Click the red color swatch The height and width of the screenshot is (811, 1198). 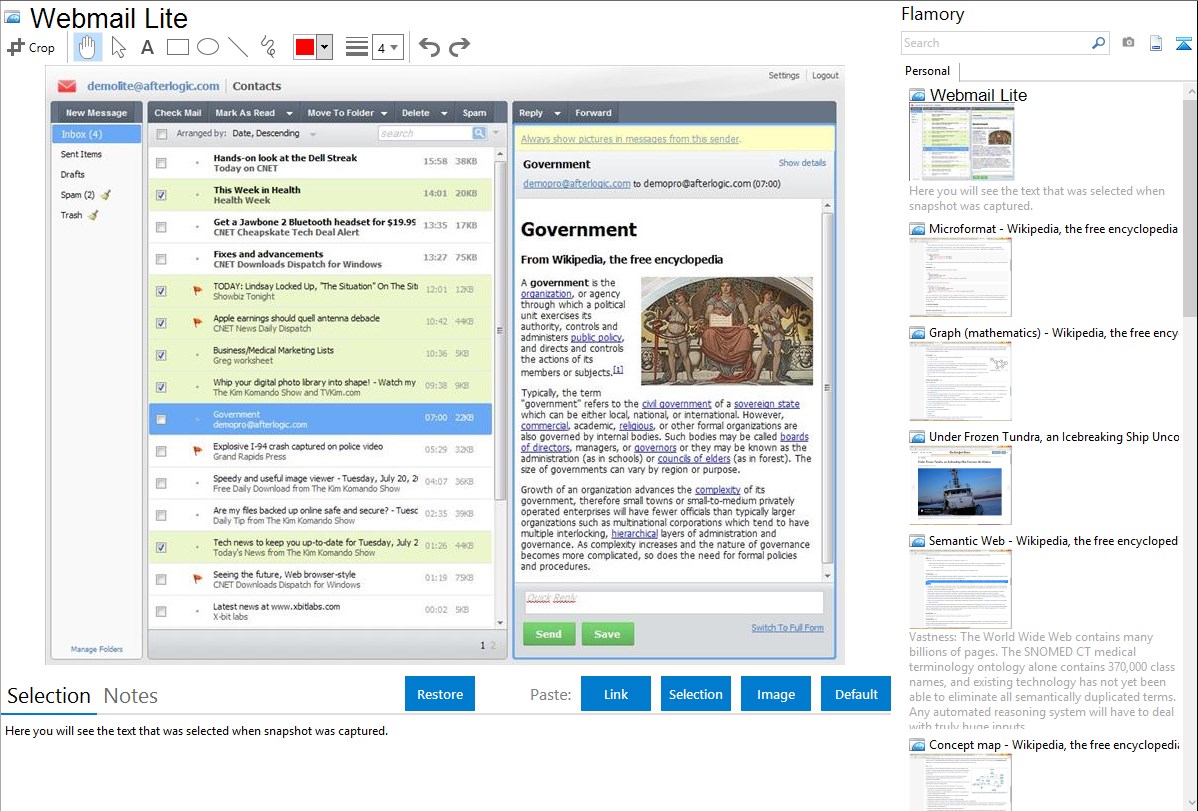point(305,47)
